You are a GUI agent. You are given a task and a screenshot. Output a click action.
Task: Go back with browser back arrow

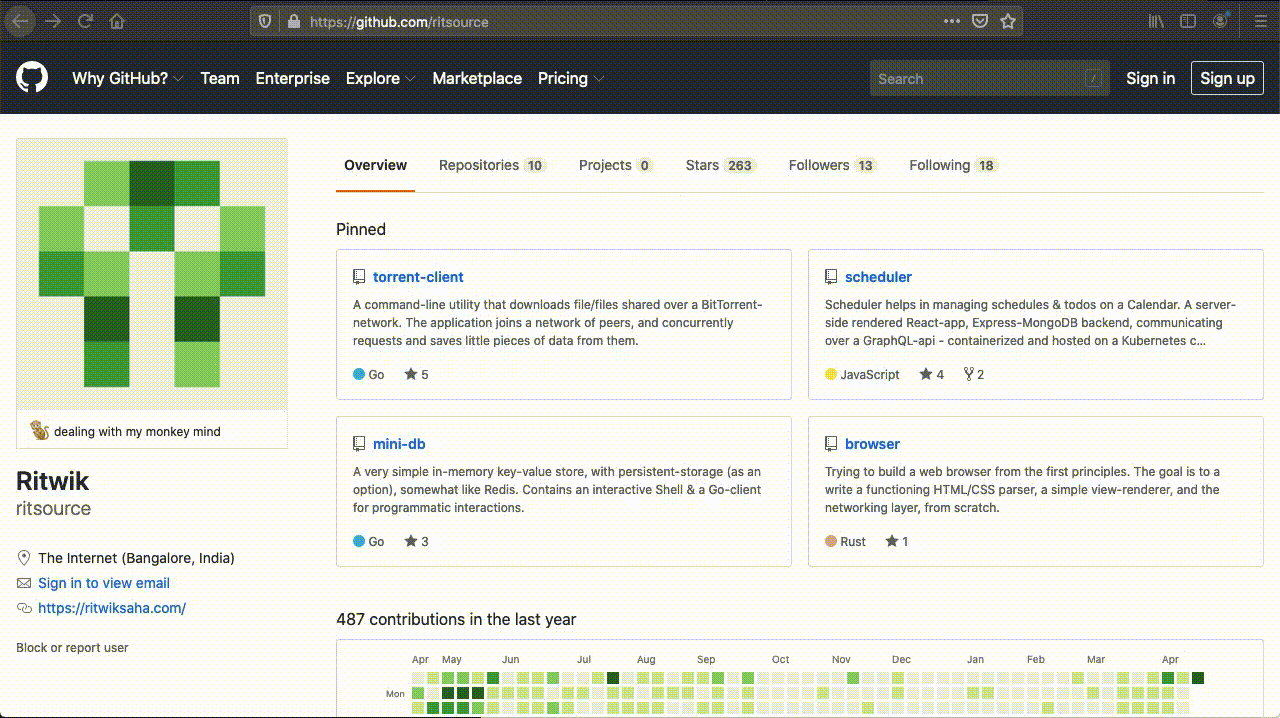point(20,21)
